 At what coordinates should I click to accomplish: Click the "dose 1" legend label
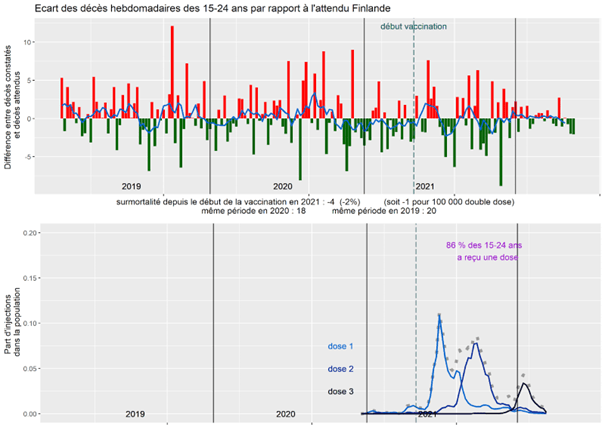click(341, 346)
